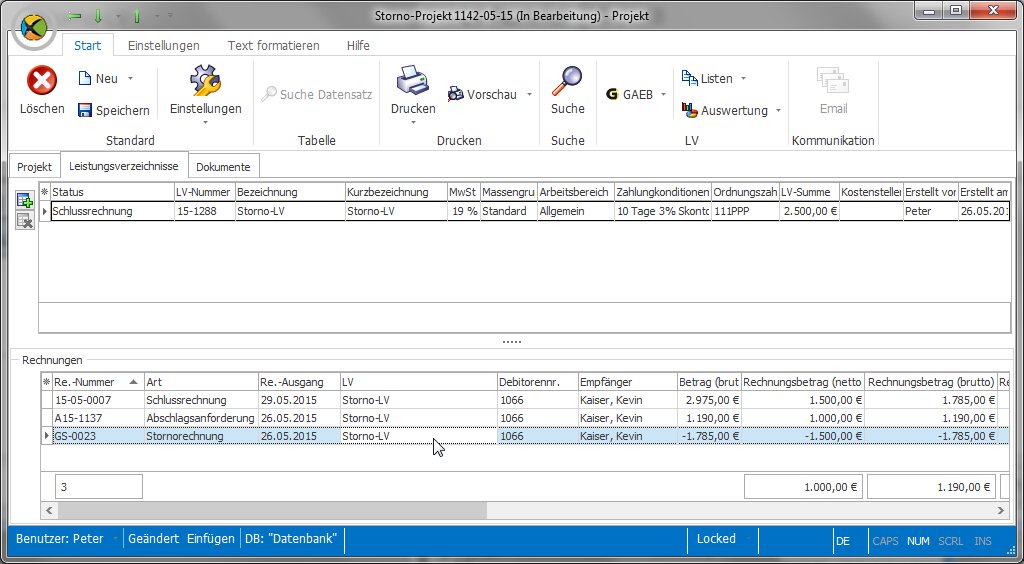Click the green down arrow in title bar

coord(99,15)
